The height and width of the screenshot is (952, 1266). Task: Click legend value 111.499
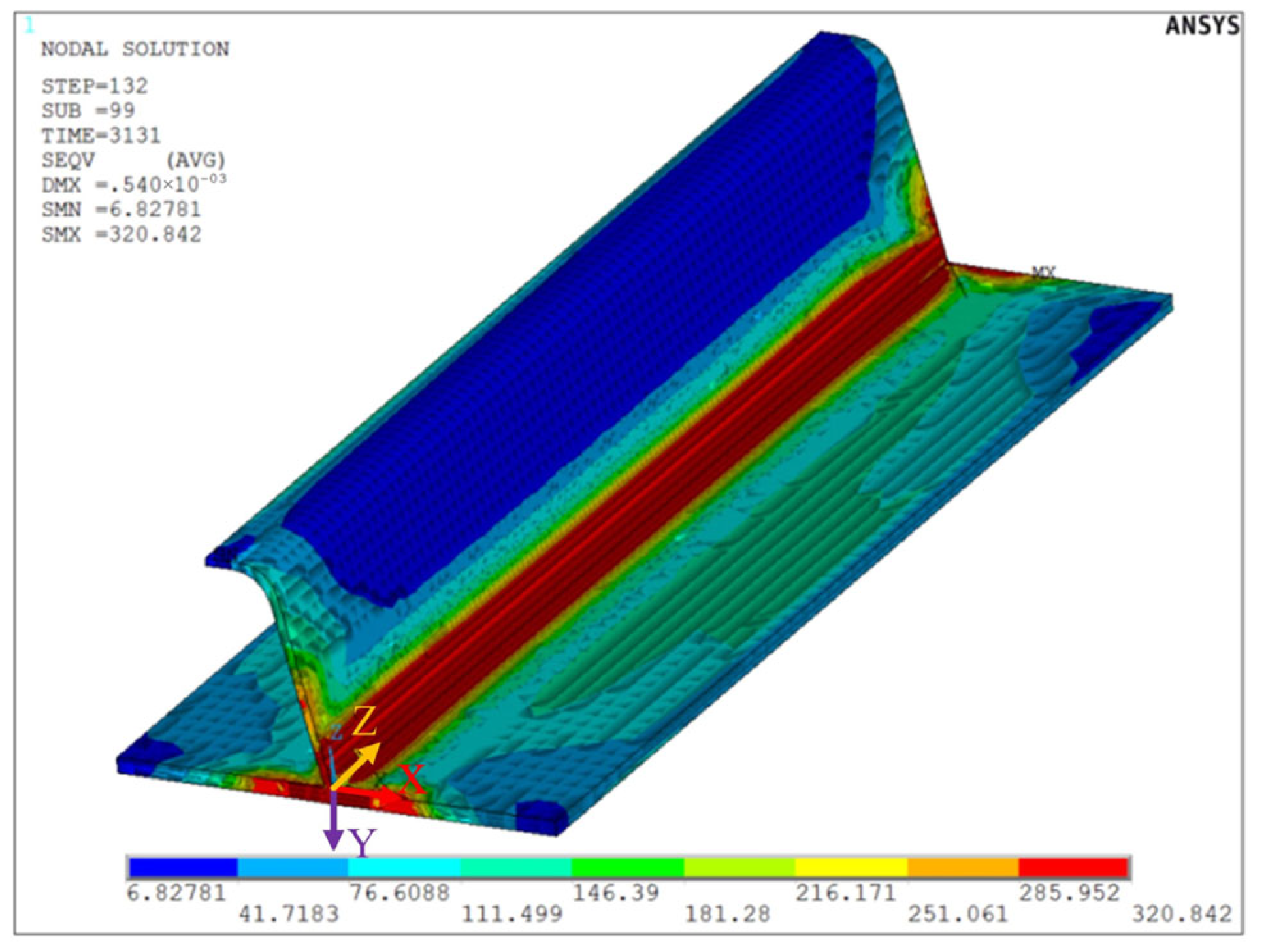[x=512, y=914]
